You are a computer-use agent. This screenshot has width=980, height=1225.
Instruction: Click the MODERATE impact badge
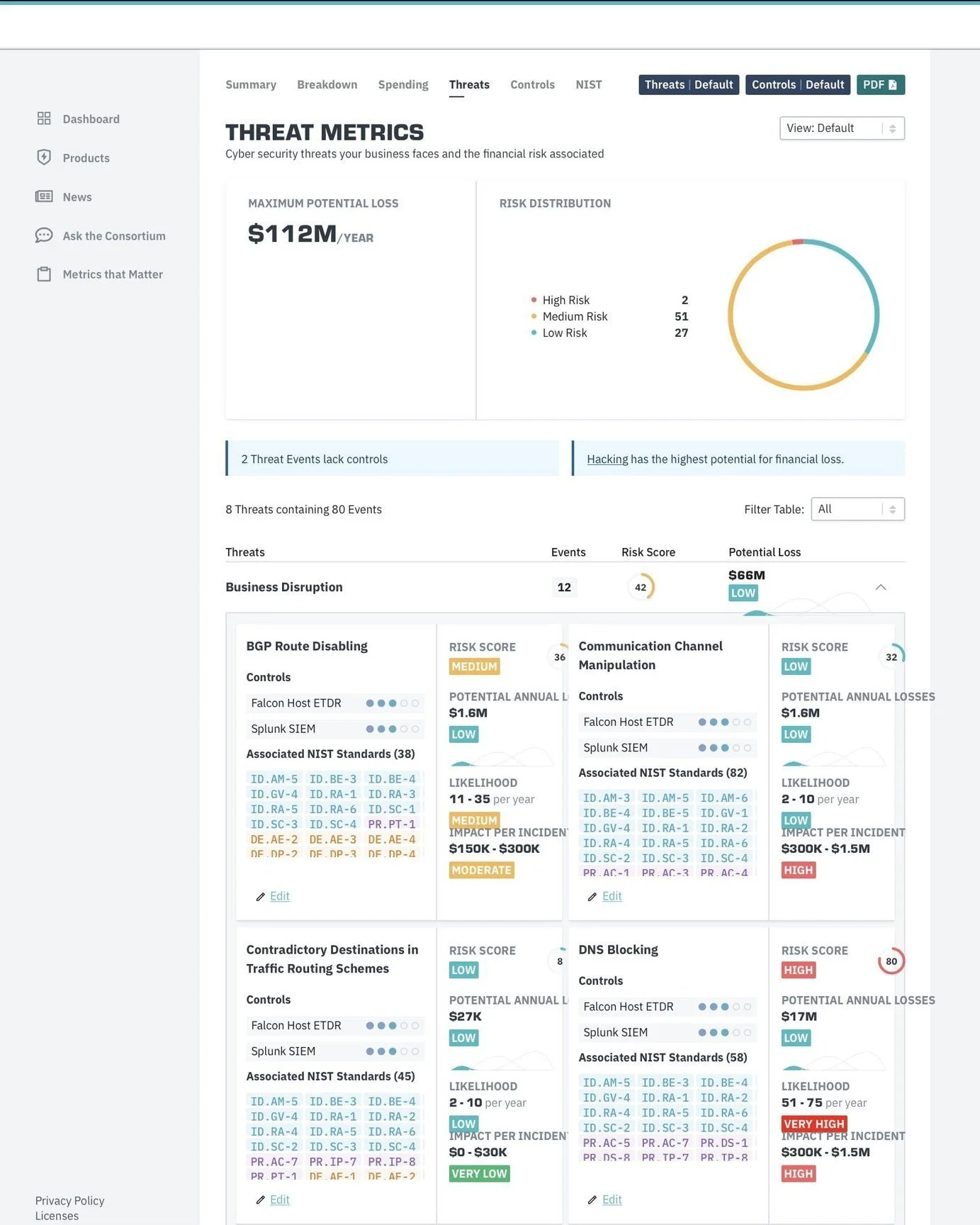[x=481, y=870]
